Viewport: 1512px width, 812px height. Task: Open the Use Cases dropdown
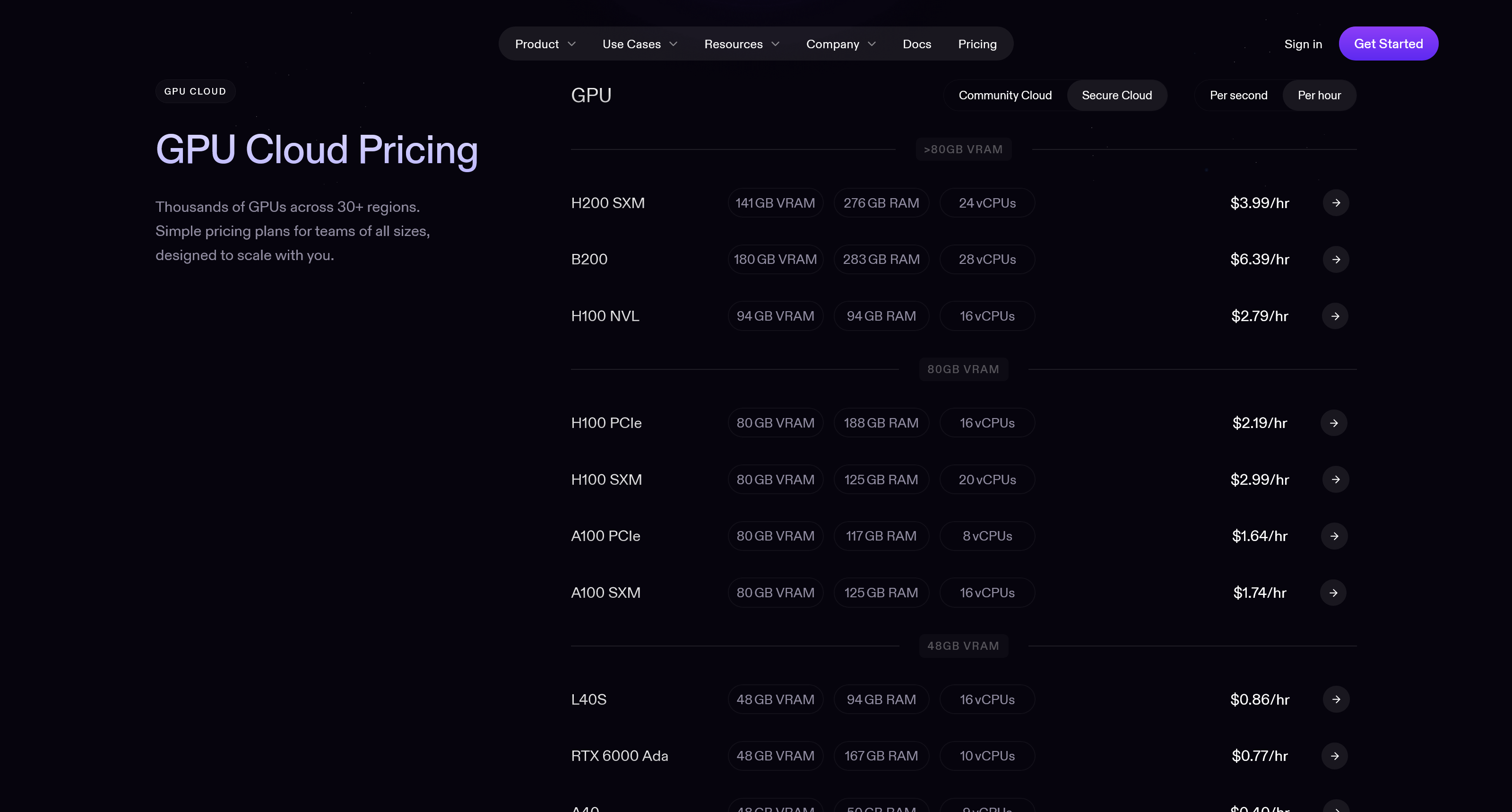click(639, 44)
